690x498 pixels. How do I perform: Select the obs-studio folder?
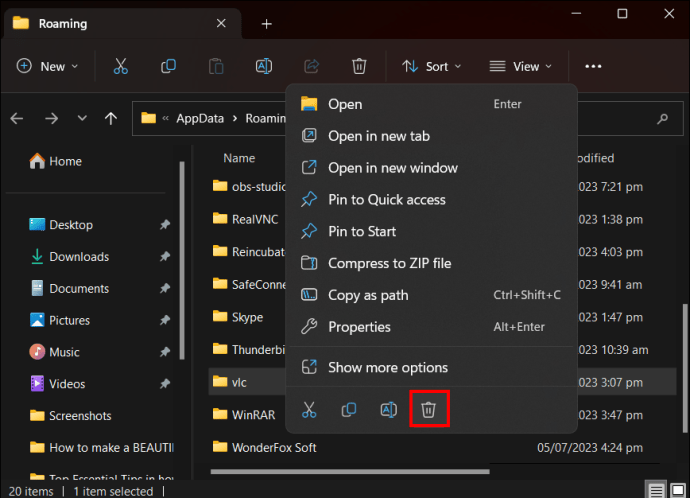click(249, 187)
